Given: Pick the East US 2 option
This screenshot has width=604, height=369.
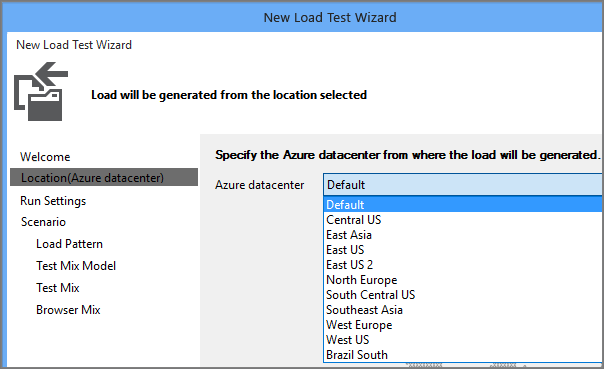Looking at the screenshot, I should [x=463, y=265].
